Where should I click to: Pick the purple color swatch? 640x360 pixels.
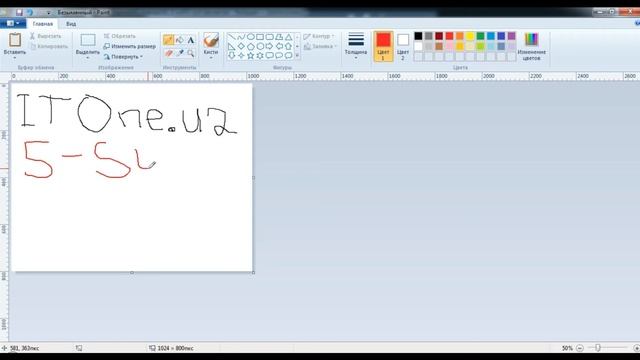tap(511, 36)
